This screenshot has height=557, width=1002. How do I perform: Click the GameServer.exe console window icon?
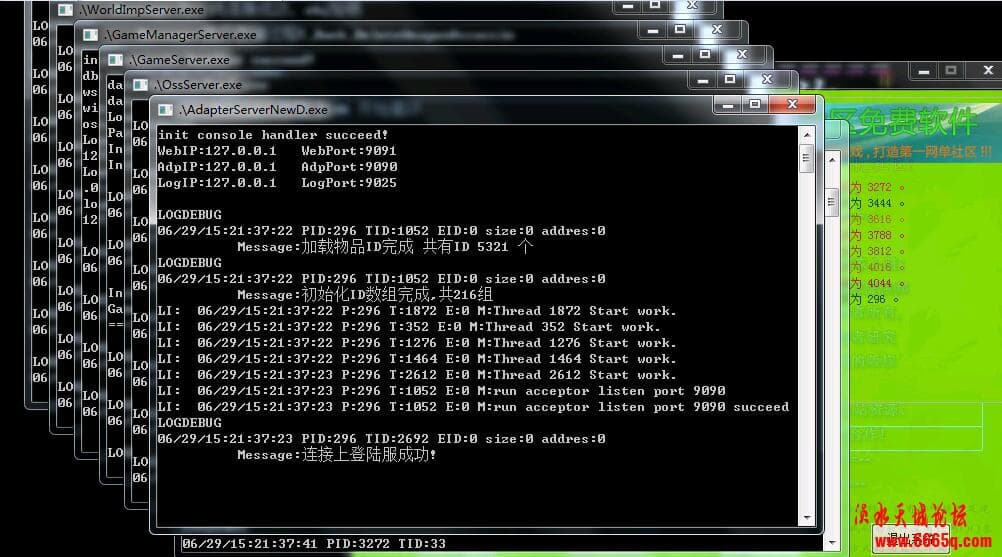coord(115,60)
